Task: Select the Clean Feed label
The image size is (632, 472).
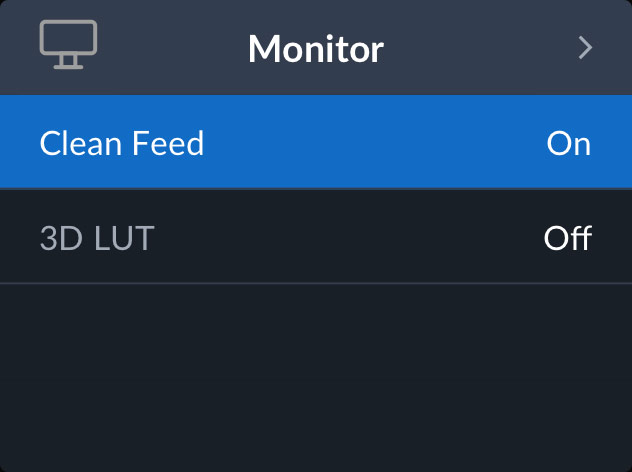Action: (121, 144)
